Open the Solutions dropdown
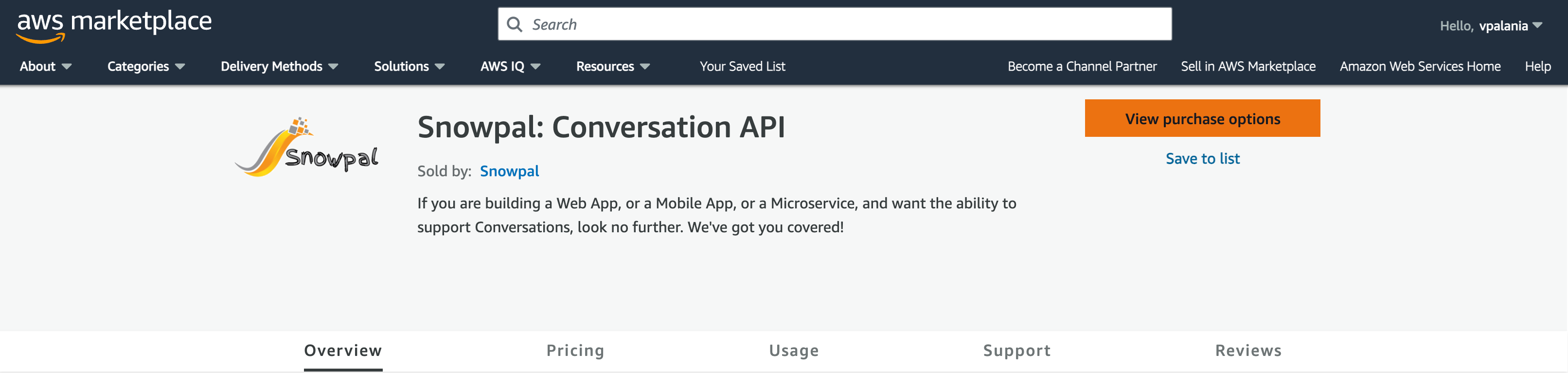Screen dimensions: 1568x373 click(409, 66)
